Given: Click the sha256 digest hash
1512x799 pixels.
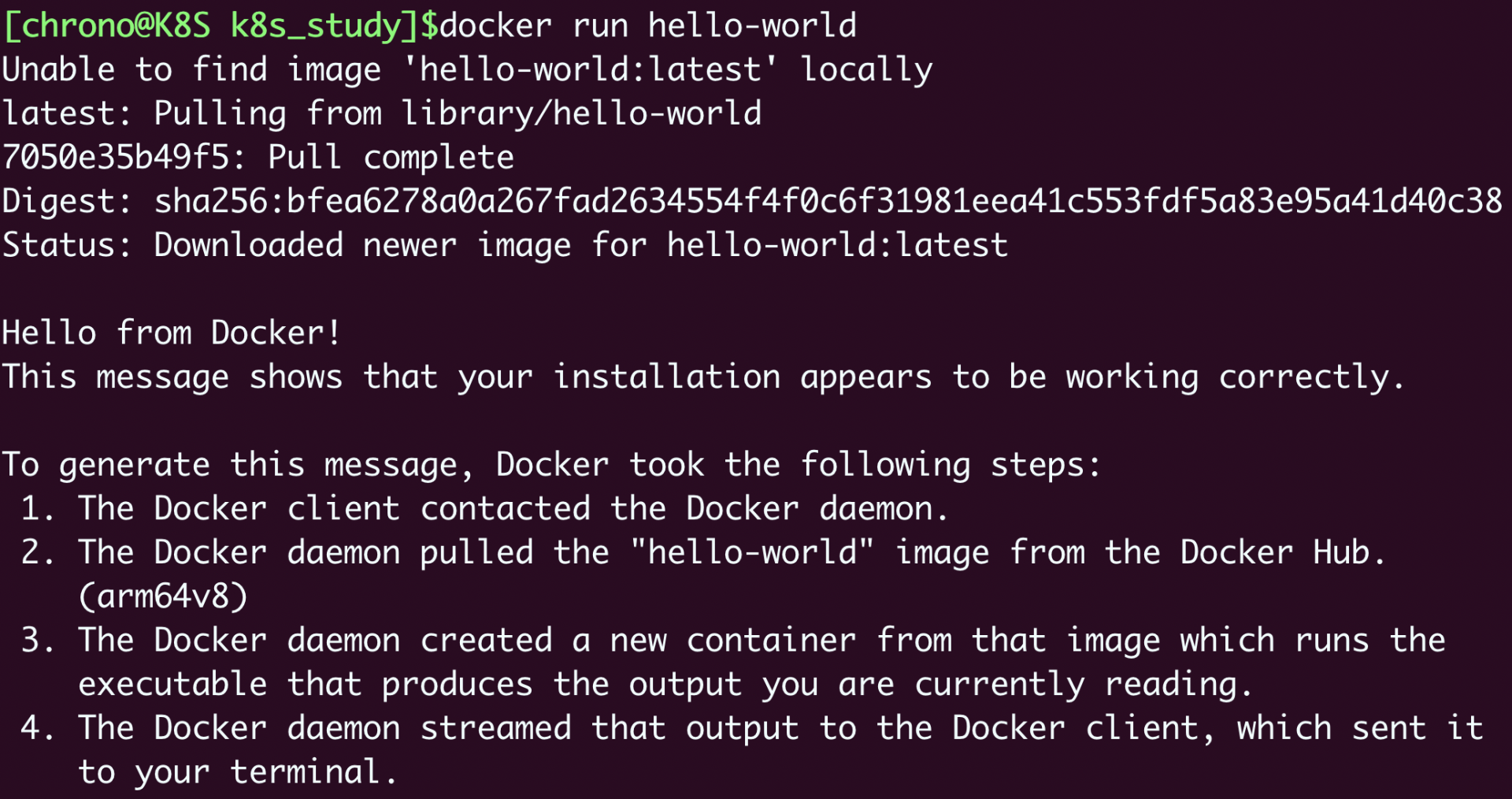Looking at the screenshot, I should [828, 202].
